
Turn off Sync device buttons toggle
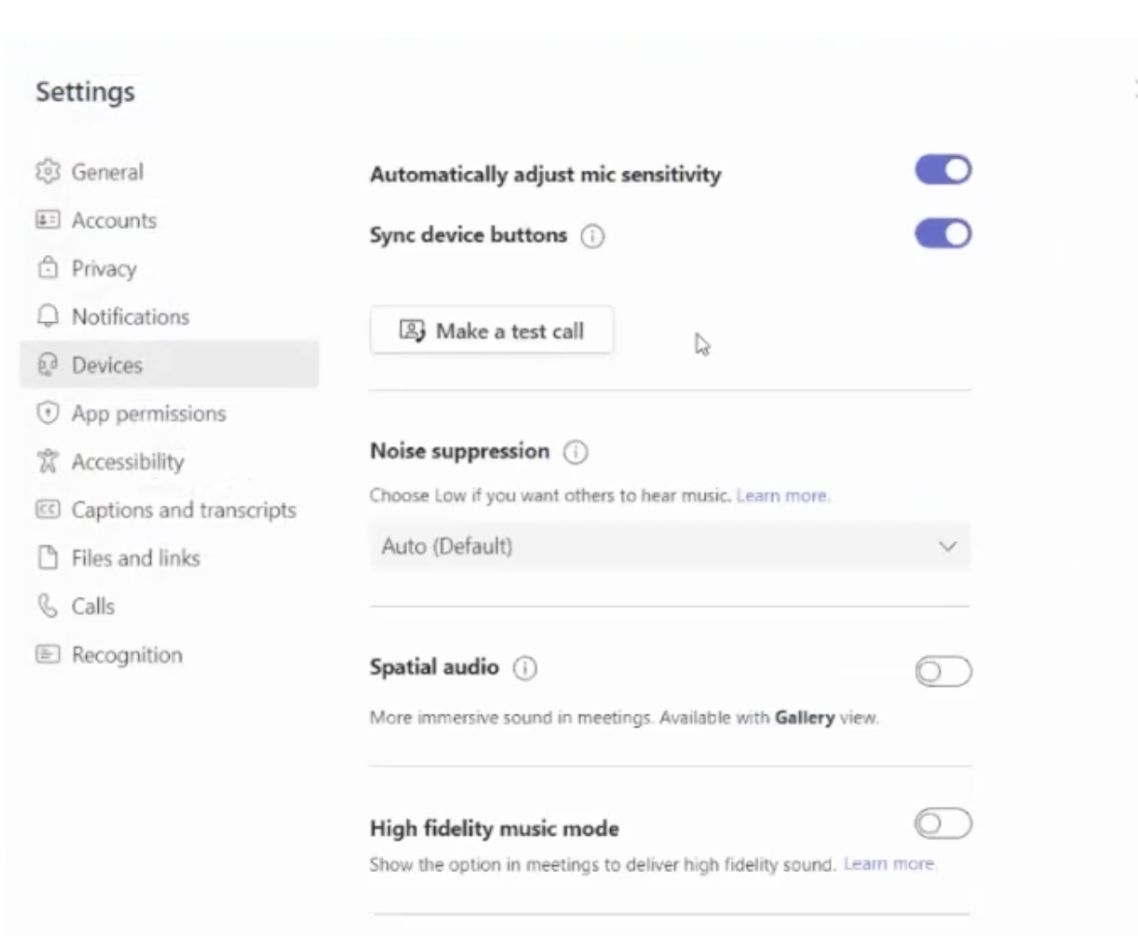coord(943,234)
